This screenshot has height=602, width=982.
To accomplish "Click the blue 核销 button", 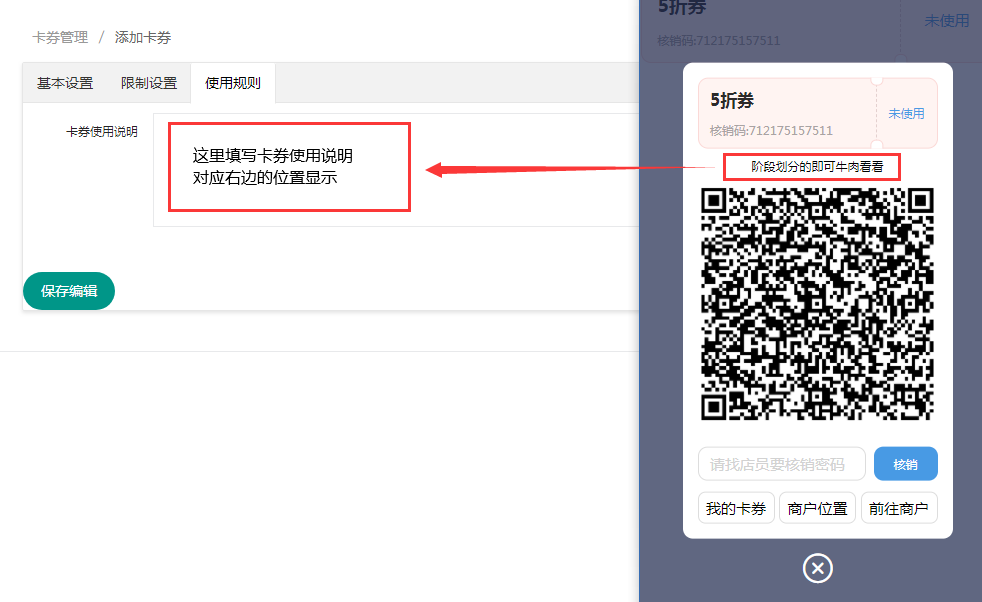I will click(x=906, y=464).
